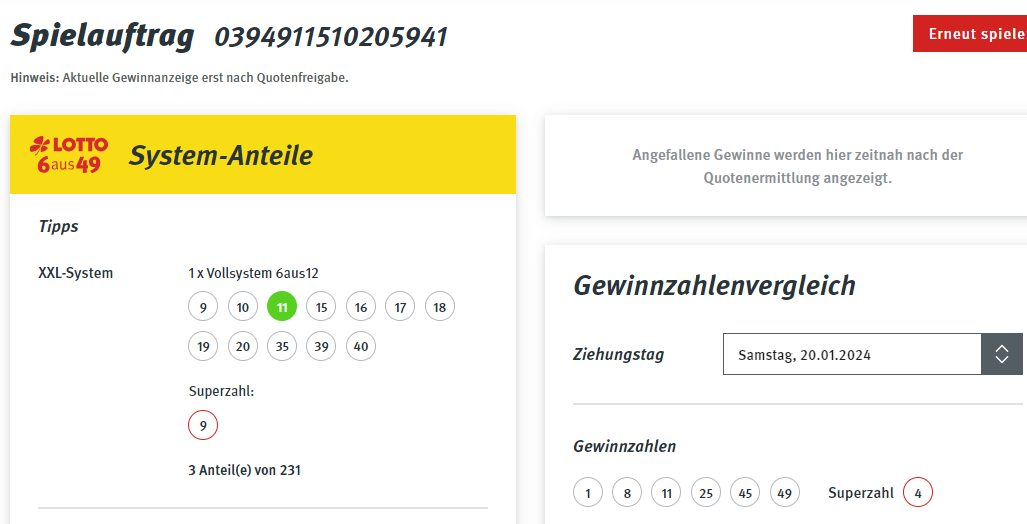The width and height of the screenshot is (1027, 524).
Task: Click winning number 25 ball
Action: 706,493
